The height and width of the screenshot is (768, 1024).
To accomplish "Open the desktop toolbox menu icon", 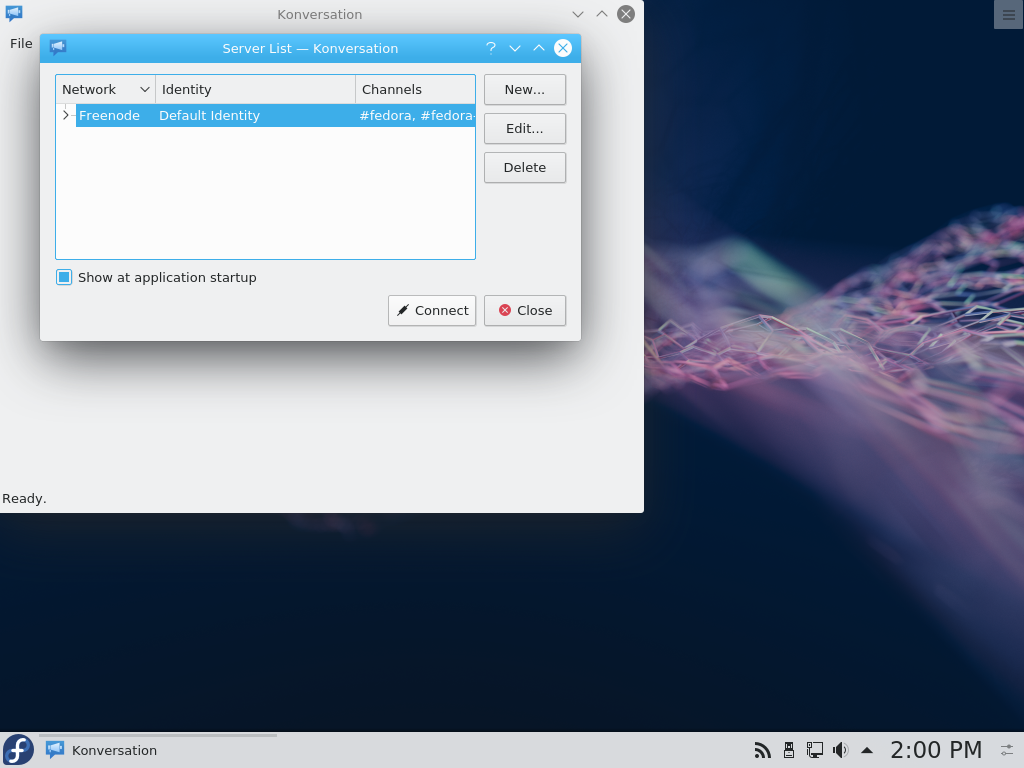I will click(1008, 14).
